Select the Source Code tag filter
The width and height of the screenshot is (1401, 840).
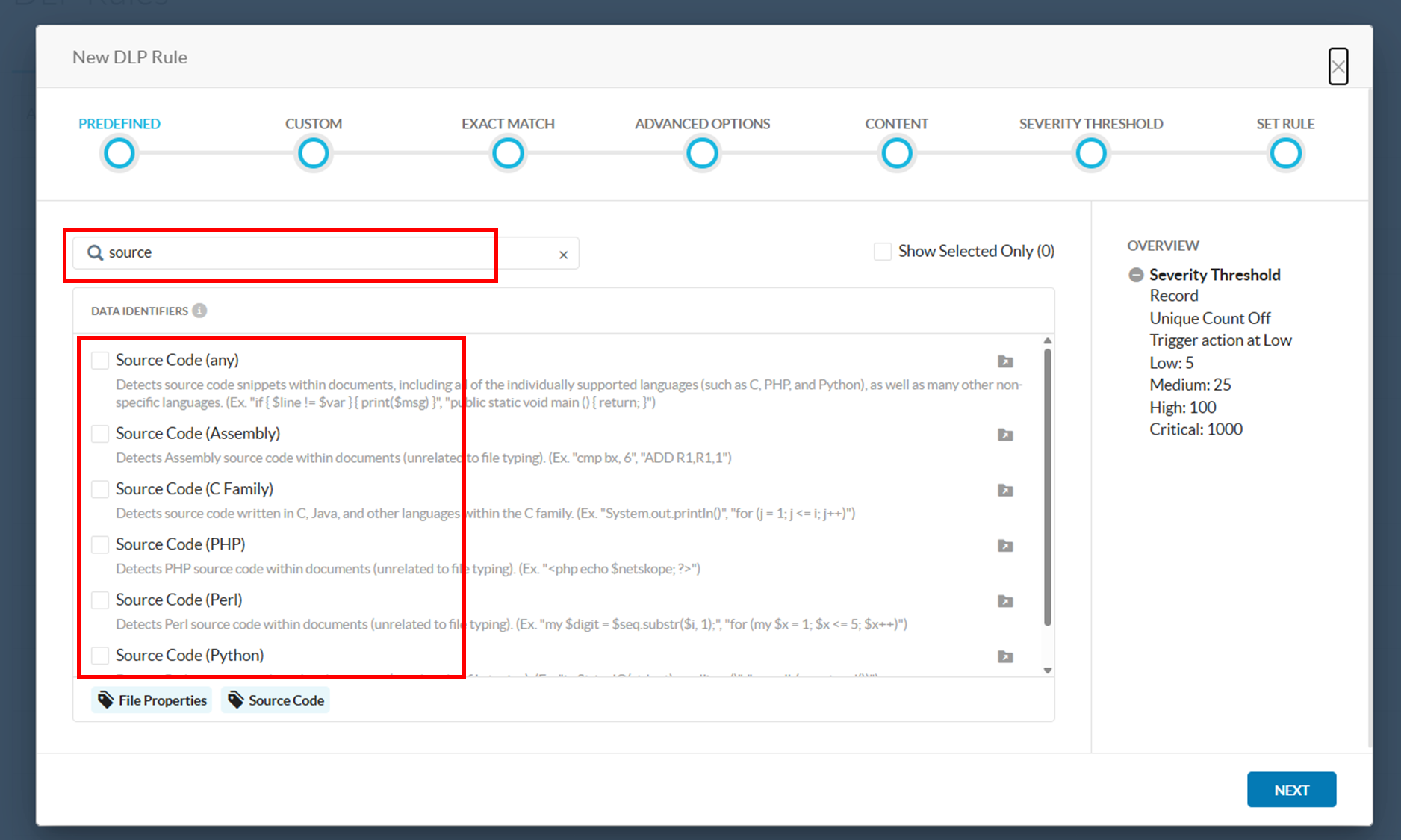click(275, 700)
